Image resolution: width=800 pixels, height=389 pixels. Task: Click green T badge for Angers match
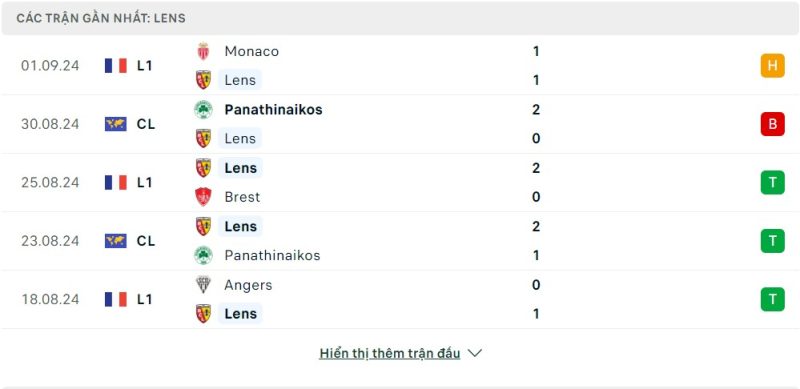click(x=772, y=299)
